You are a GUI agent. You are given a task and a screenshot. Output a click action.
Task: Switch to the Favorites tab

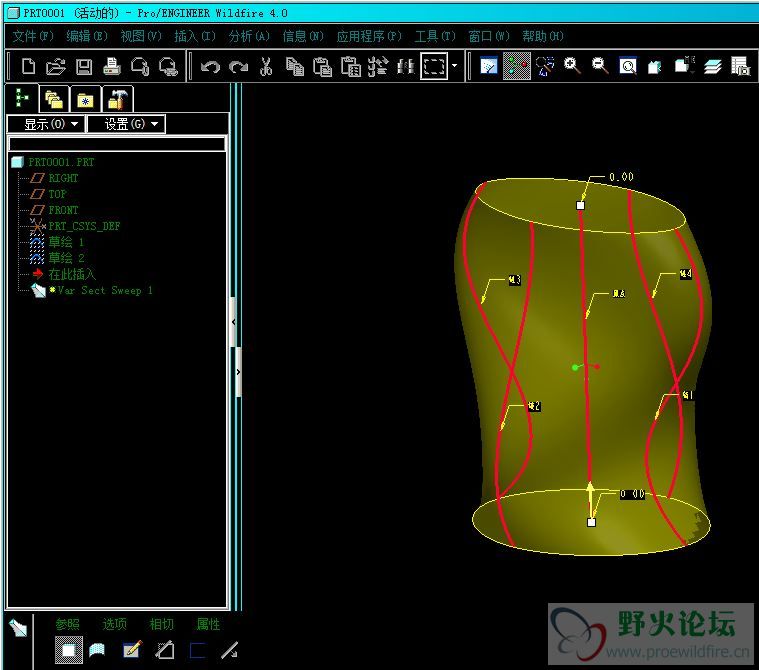(85, 99)
